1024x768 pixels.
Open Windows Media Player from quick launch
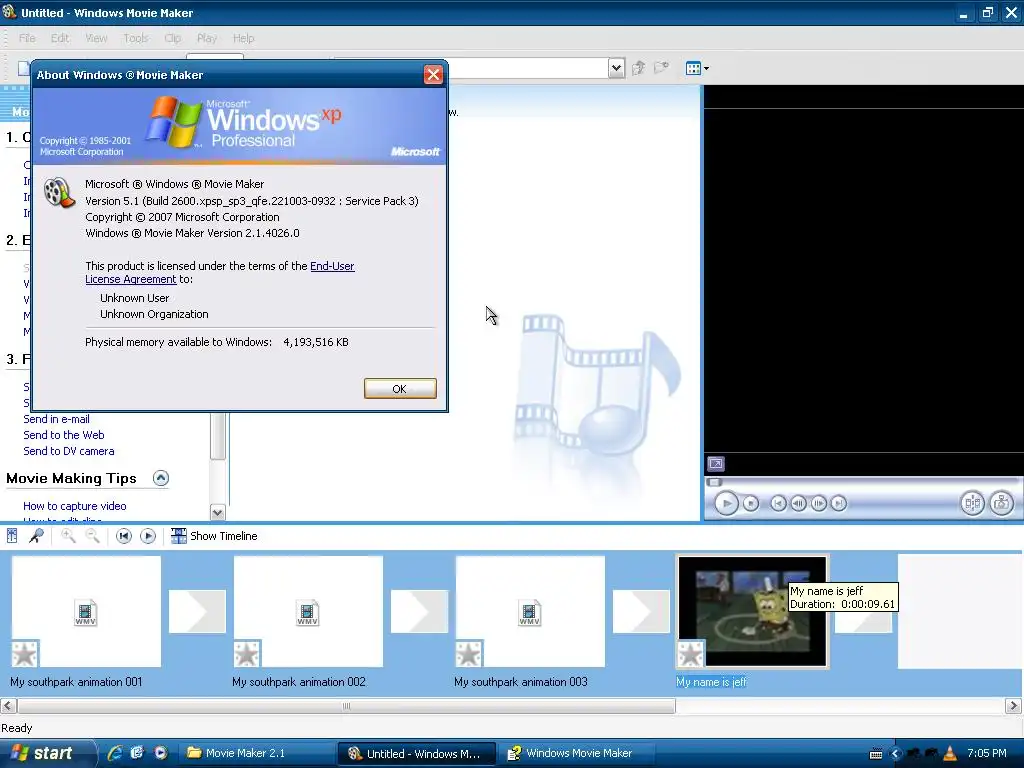(x=161, y=753)
